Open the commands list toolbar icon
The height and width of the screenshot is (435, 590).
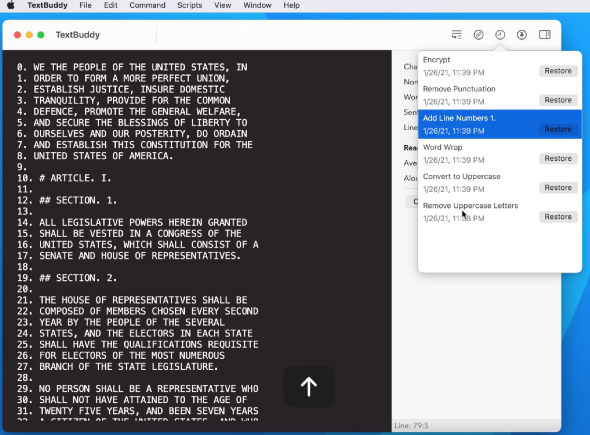click(x=456, y=35)
